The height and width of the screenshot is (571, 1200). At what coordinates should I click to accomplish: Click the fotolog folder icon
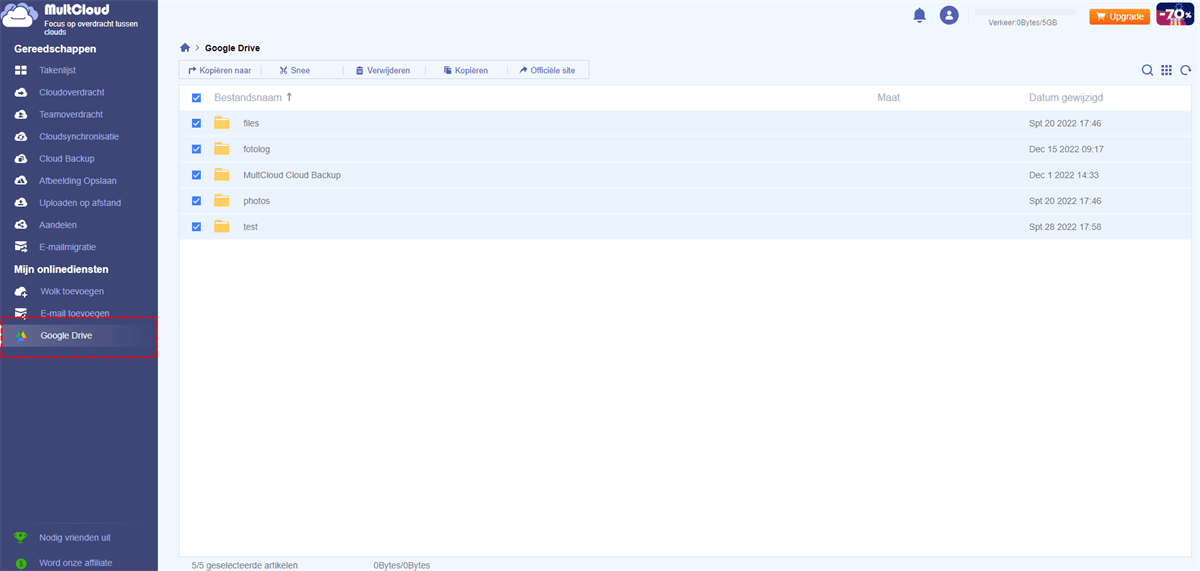point(222,149)
